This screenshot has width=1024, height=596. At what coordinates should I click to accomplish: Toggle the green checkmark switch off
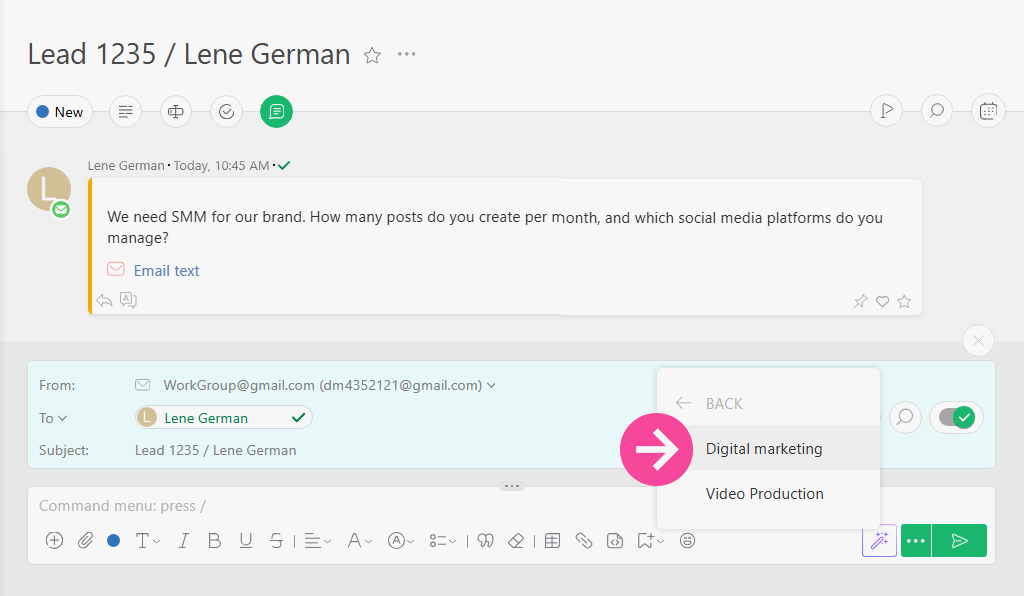click(x=957, y=417)
